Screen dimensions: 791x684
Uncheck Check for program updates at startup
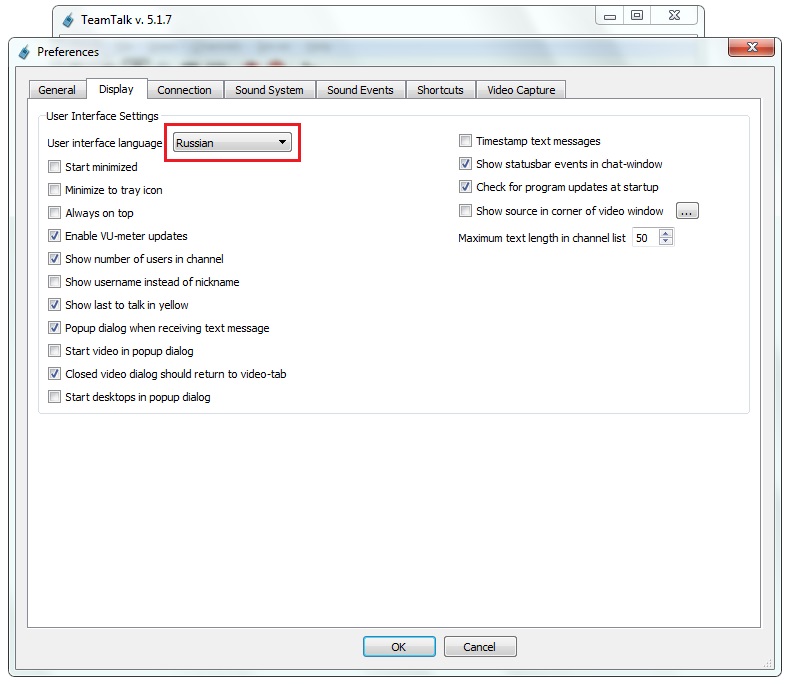(x=466, y=187)
